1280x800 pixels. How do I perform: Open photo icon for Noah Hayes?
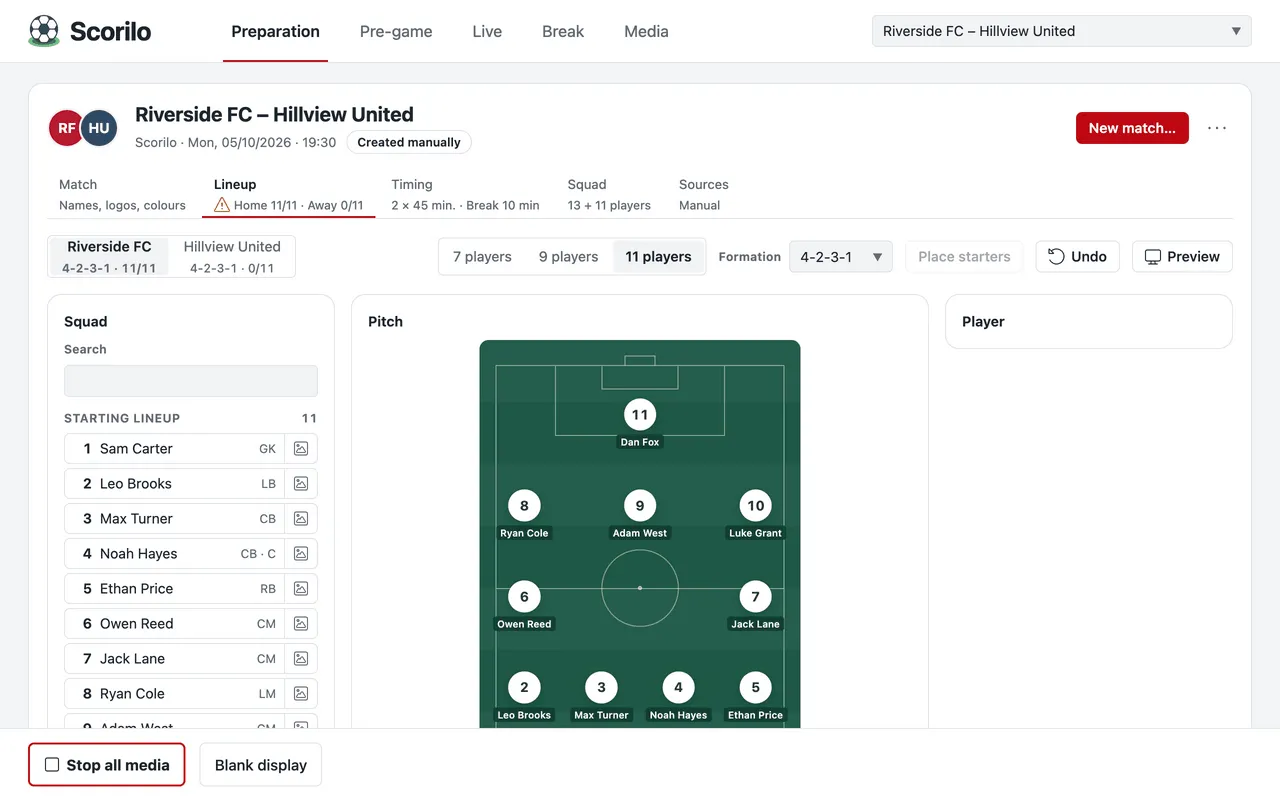coord(301,554)
